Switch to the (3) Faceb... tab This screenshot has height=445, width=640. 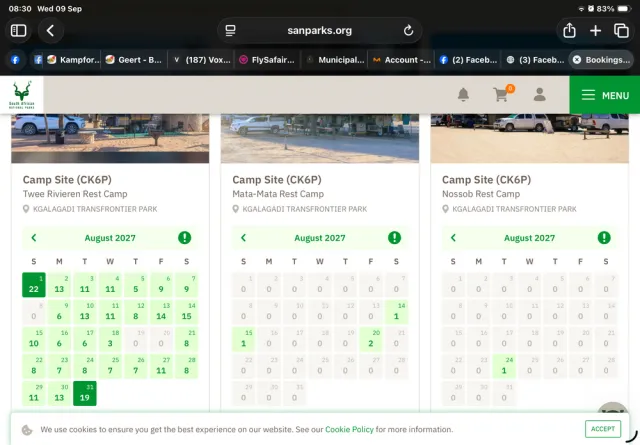pyautogui.click(x=535, y=60)
